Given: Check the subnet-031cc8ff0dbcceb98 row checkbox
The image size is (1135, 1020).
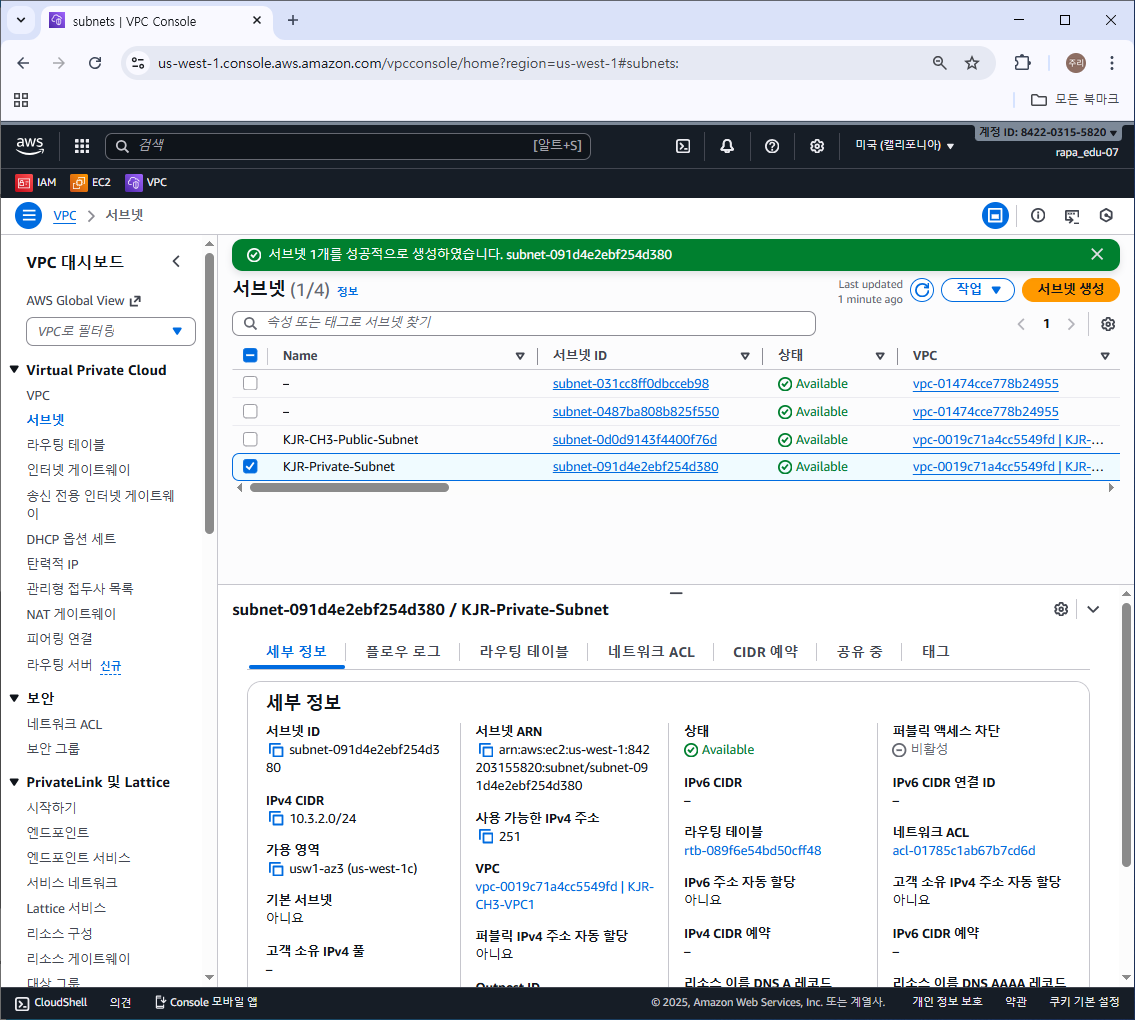Looking at the screenshot, I should (250, 383).
